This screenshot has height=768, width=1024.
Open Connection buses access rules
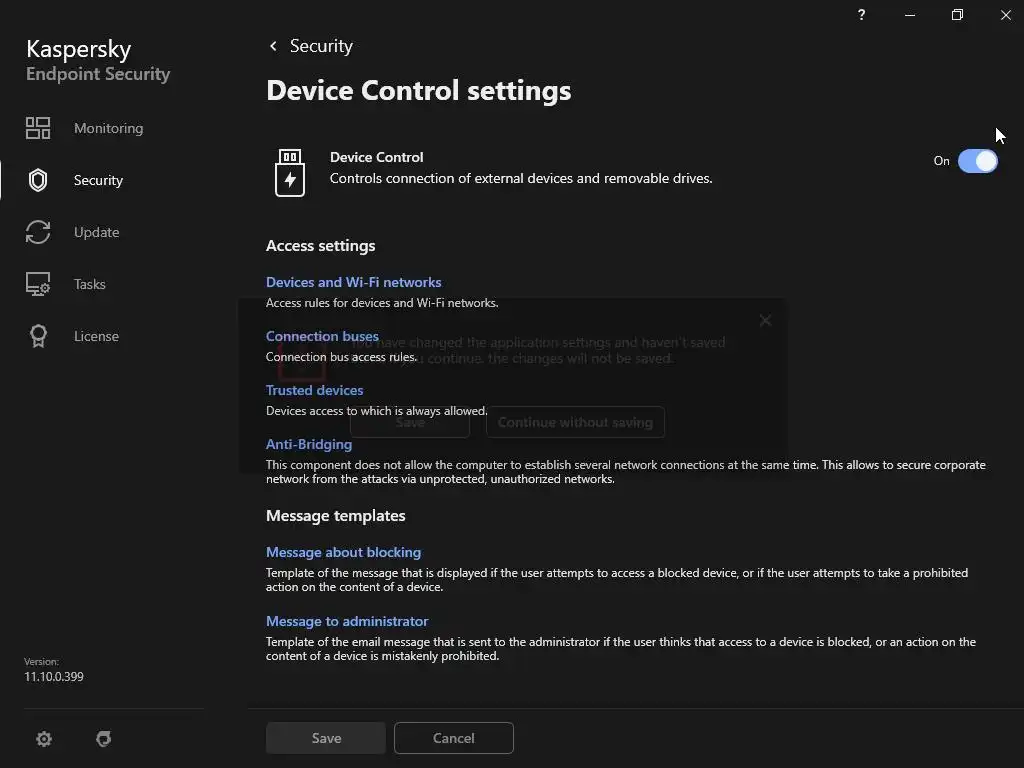(322, 336)
